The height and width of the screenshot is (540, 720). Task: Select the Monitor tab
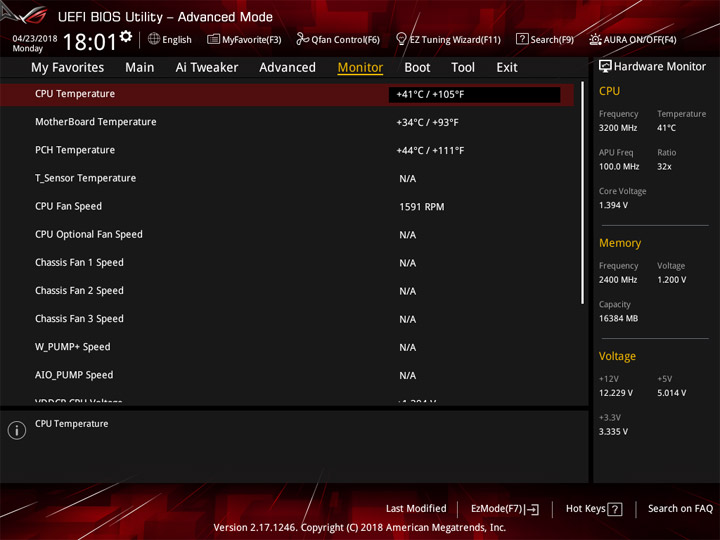click(x=360, y=68)
